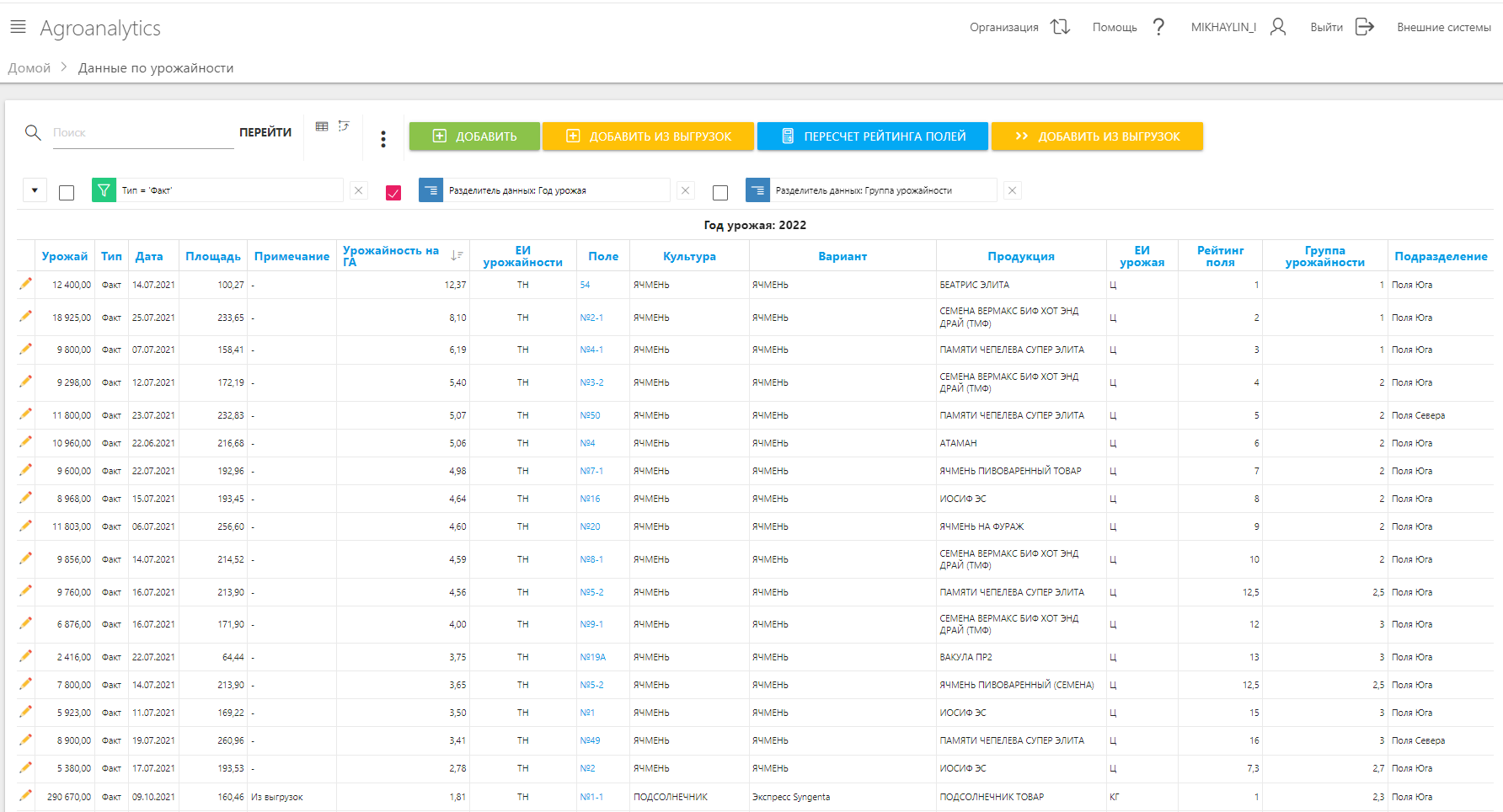This screenshot has width=1503, height=812.
Task: Click the Организация switch arrows icon
Action: point(1060,27)
